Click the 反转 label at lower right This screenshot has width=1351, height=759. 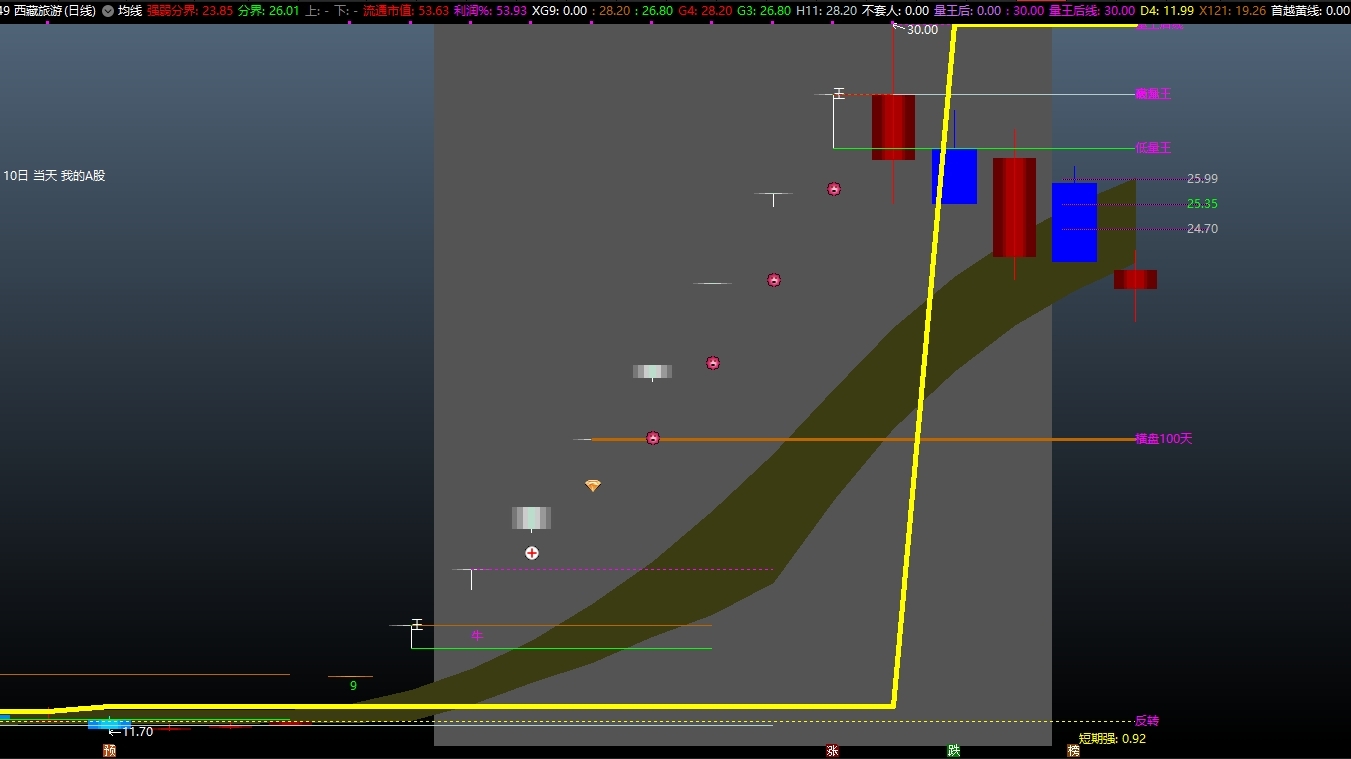pos(1147,721)
